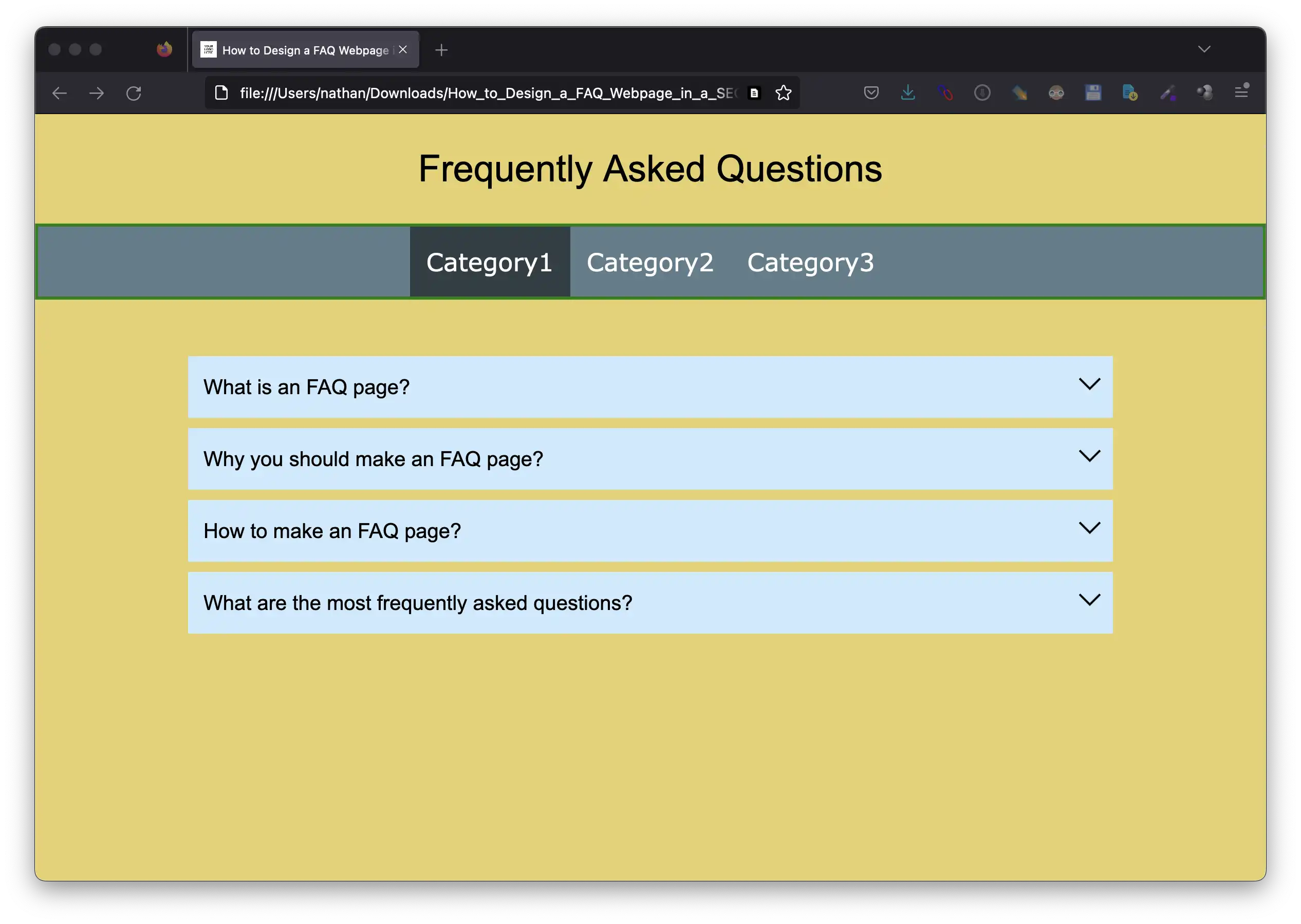Viewport: 1301px width, 924px height.
Task: Bookmark this page with the star
Action: coord(784,93)
